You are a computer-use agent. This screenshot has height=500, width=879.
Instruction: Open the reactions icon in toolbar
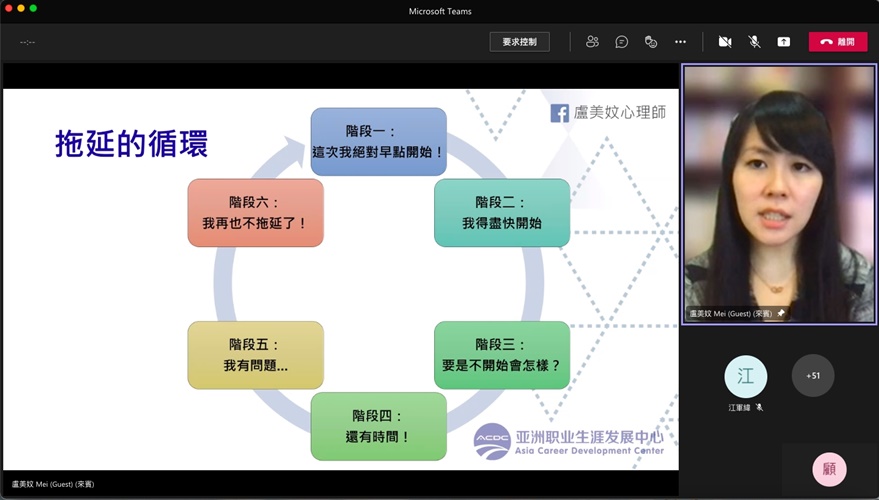click(x=650, y=42)
